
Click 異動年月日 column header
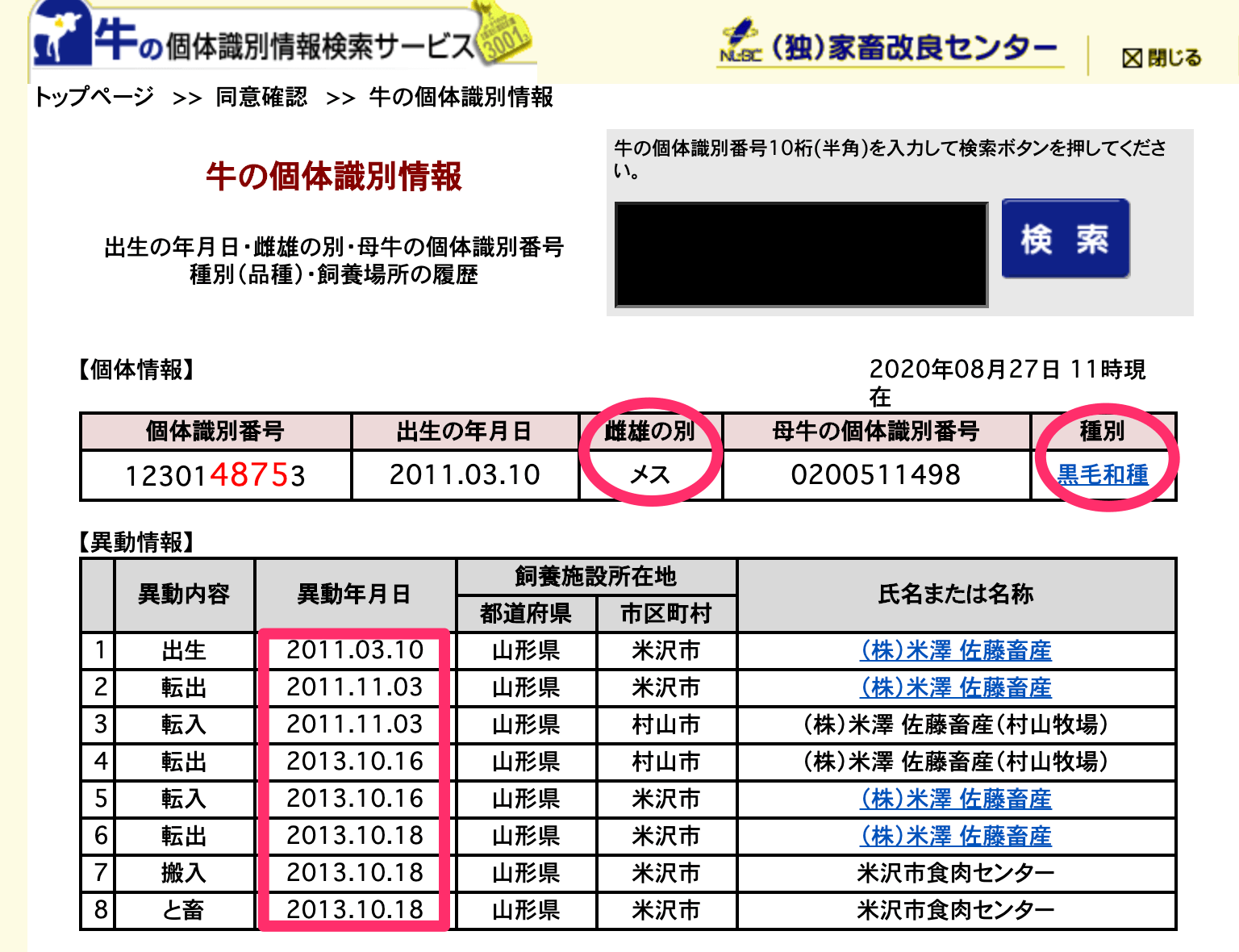point(355,595)
